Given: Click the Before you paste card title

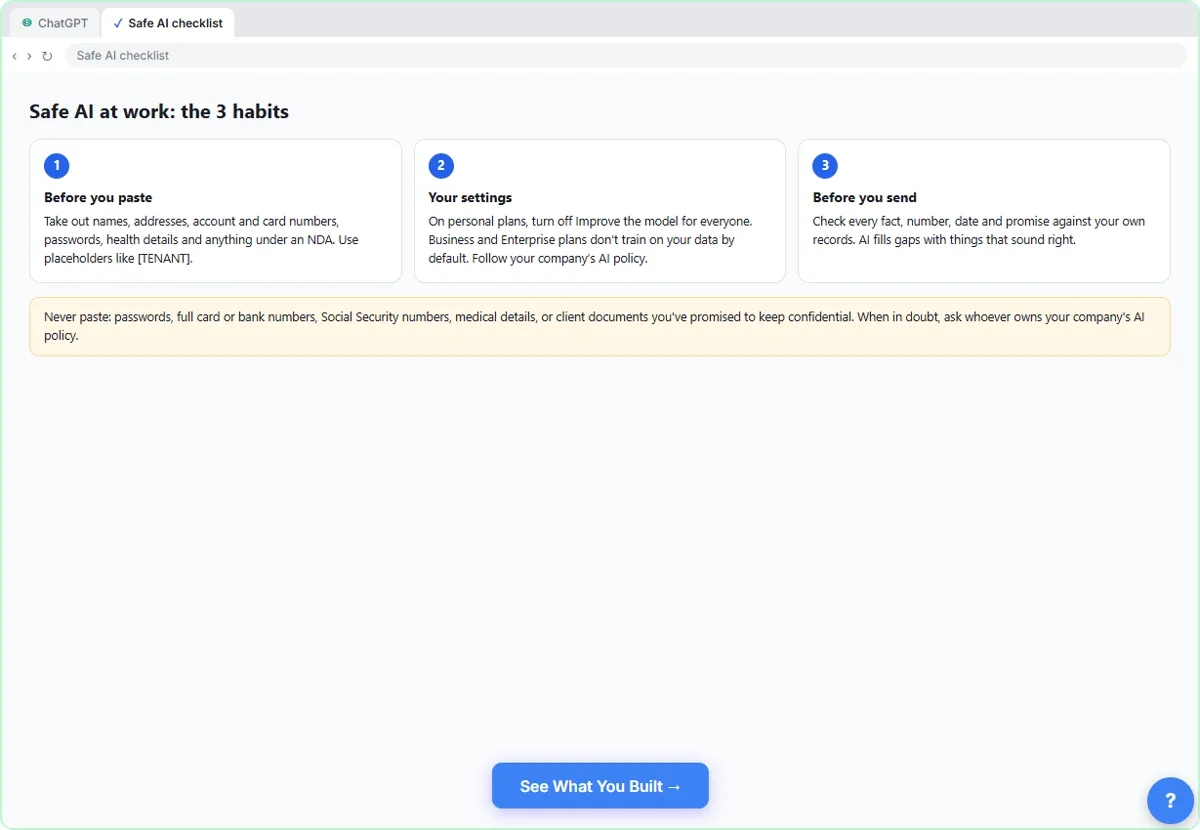Looking at the screenshot, I should coord(98,198).
